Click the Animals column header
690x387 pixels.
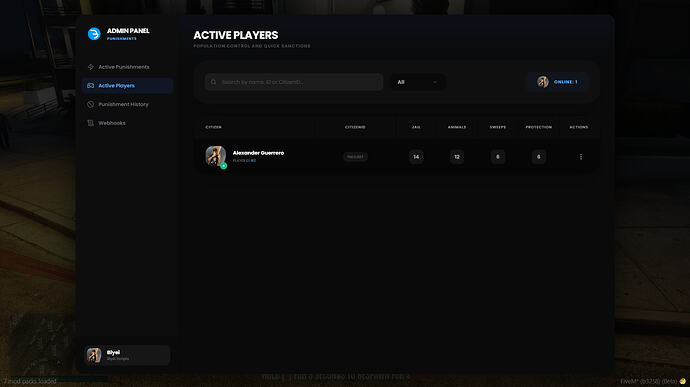pyautogui.click(x=457, y=127)
